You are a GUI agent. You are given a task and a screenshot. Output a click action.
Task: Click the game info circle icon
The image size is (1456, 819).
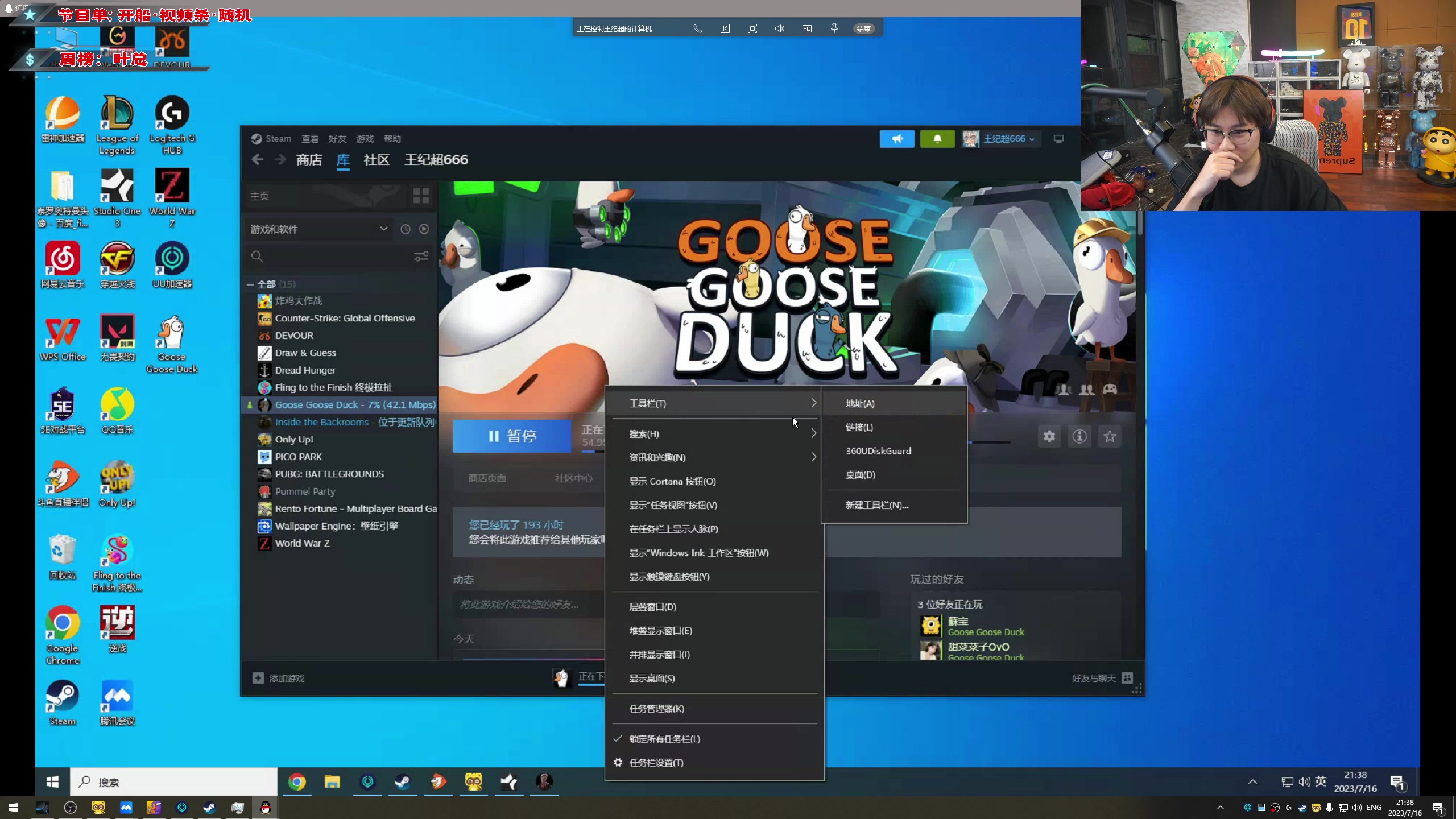pos(1079,436)
